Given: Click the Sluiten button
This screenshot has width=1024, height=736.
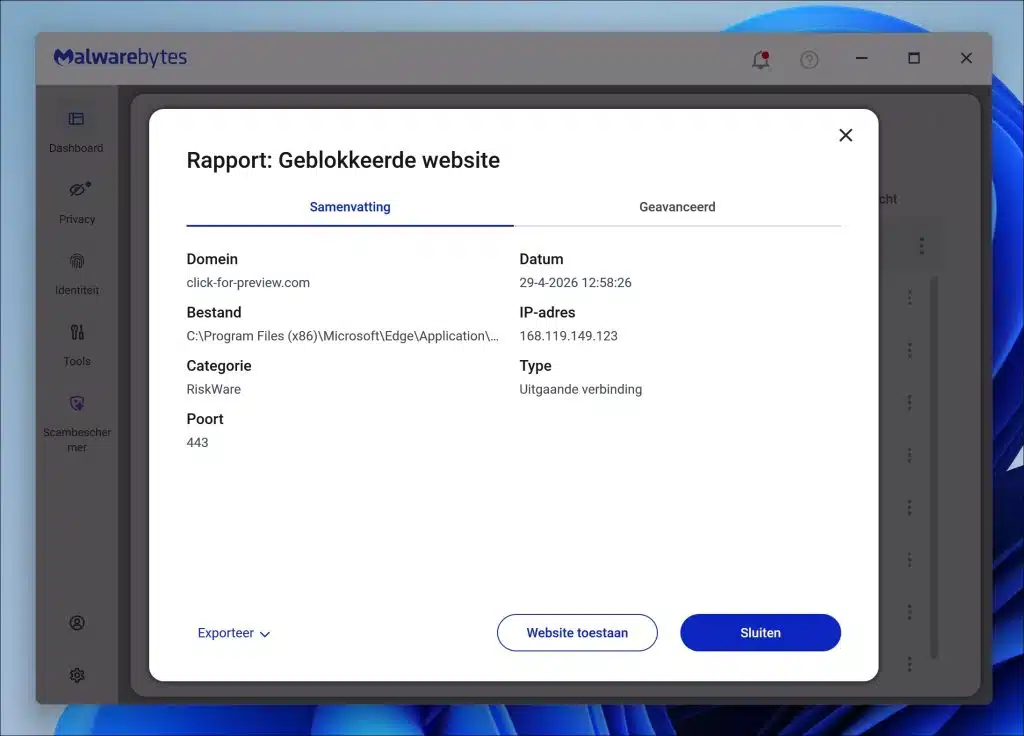Looking at the screenshot, I should (x=760, y=633).
